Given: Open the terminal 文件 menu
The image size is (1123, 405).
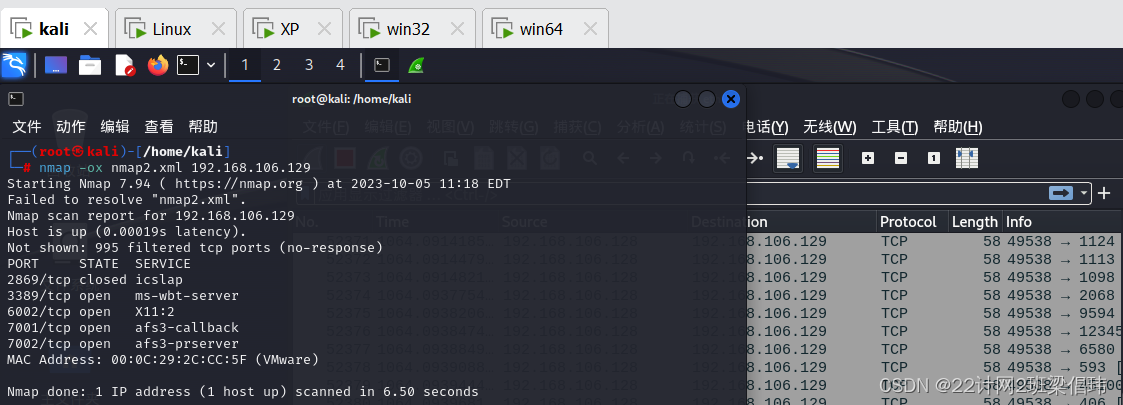Looking at the screenshot, I should [x=27, y=127].
